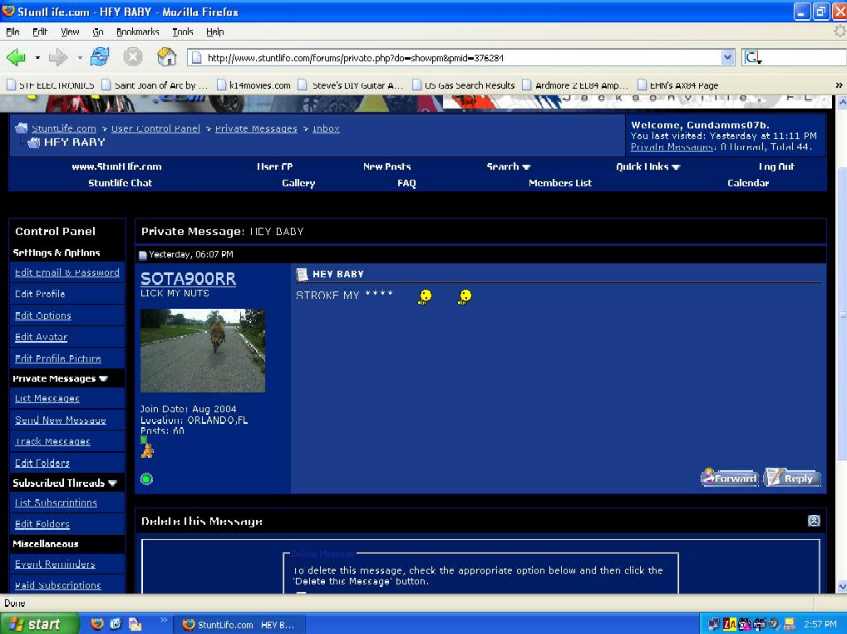This screenshot has width=847, height=634.
Task: Click the Stop loading icon
Action: 132,58
